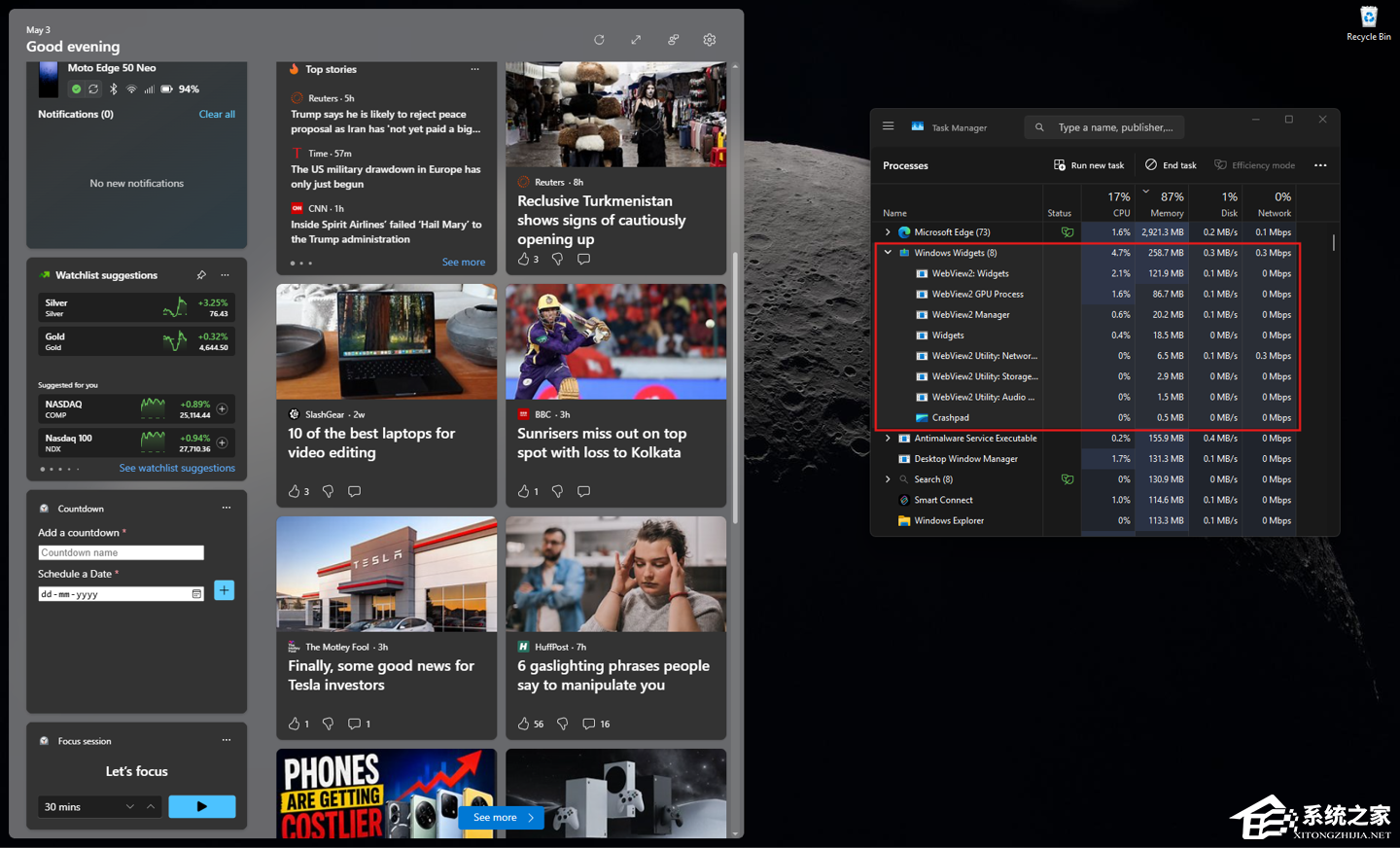Open comments on the Tesla investors article

[354, 724]
